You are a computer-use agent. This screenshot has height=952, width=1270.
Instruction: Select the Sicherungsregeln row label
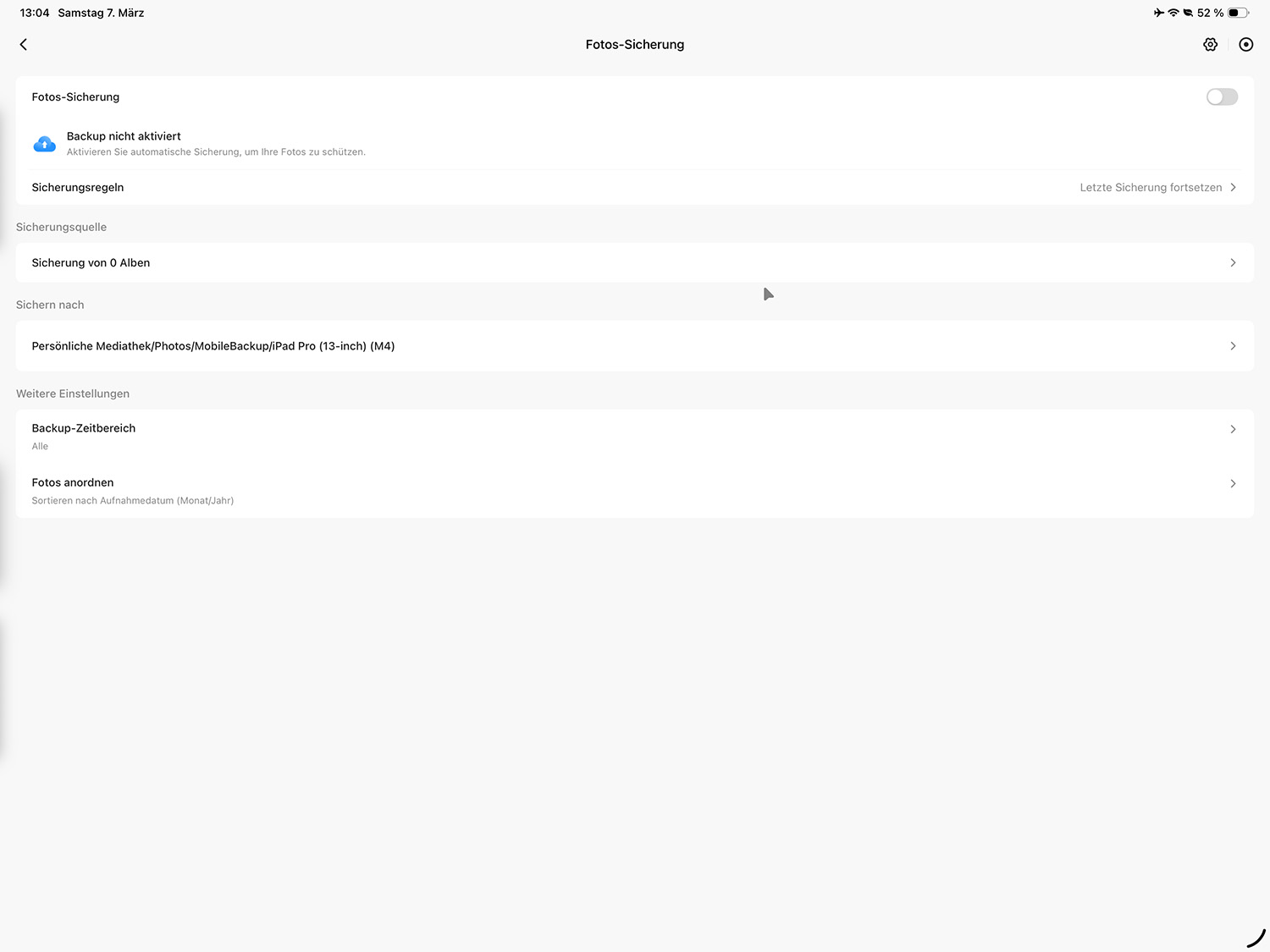click(x=78, y=188)
